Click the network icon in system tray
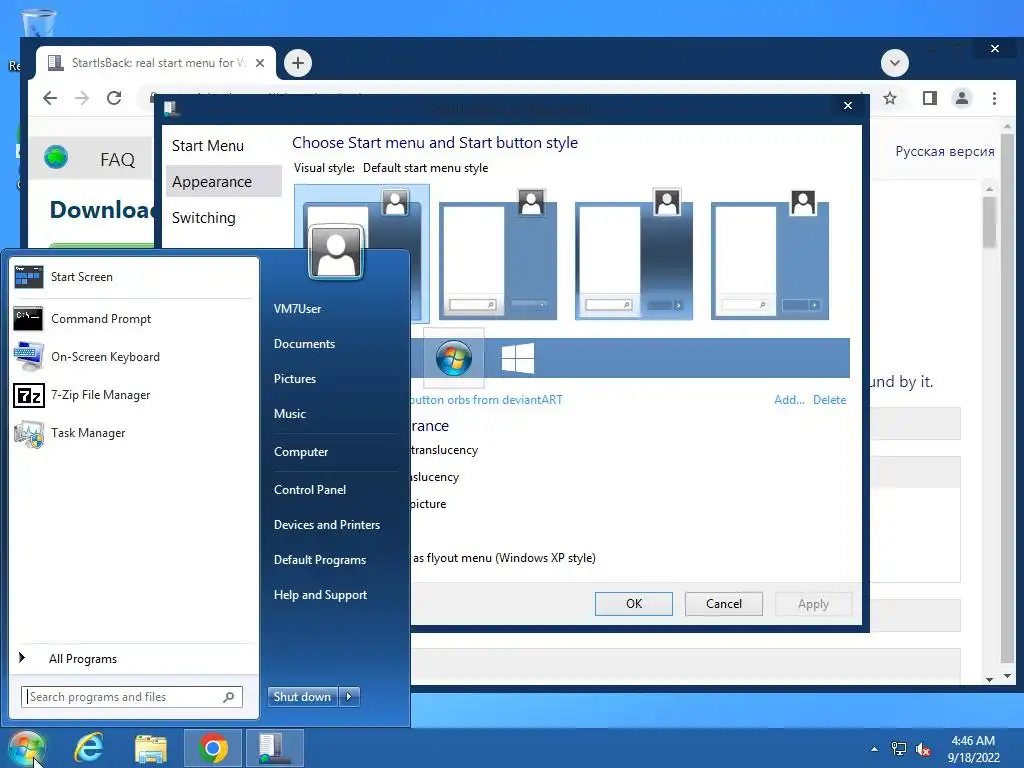The height and width of the screenshot is (768, 1024). click(899, 749)
